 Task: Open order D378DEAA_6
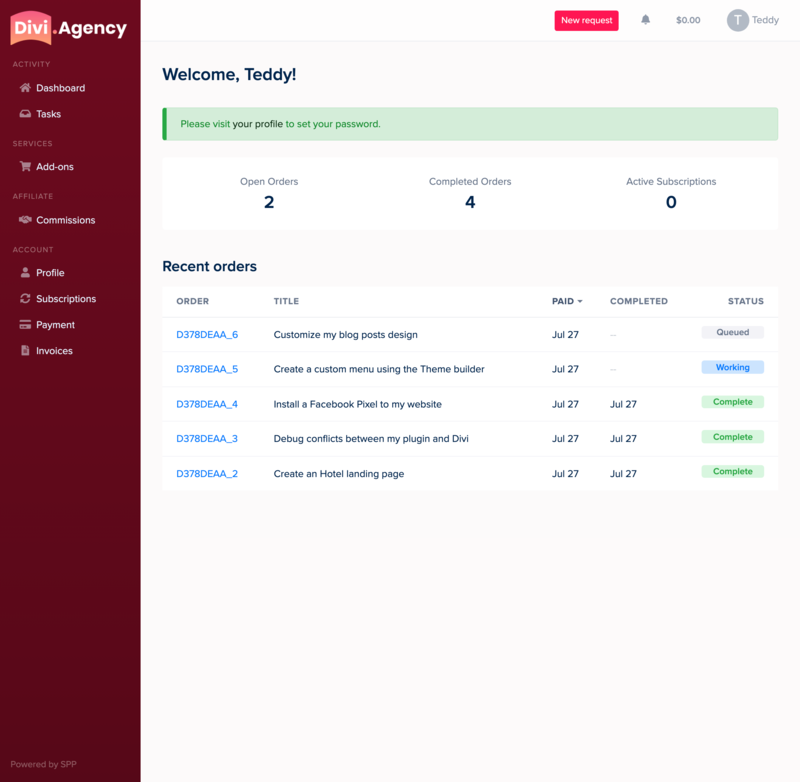(207, 335)
